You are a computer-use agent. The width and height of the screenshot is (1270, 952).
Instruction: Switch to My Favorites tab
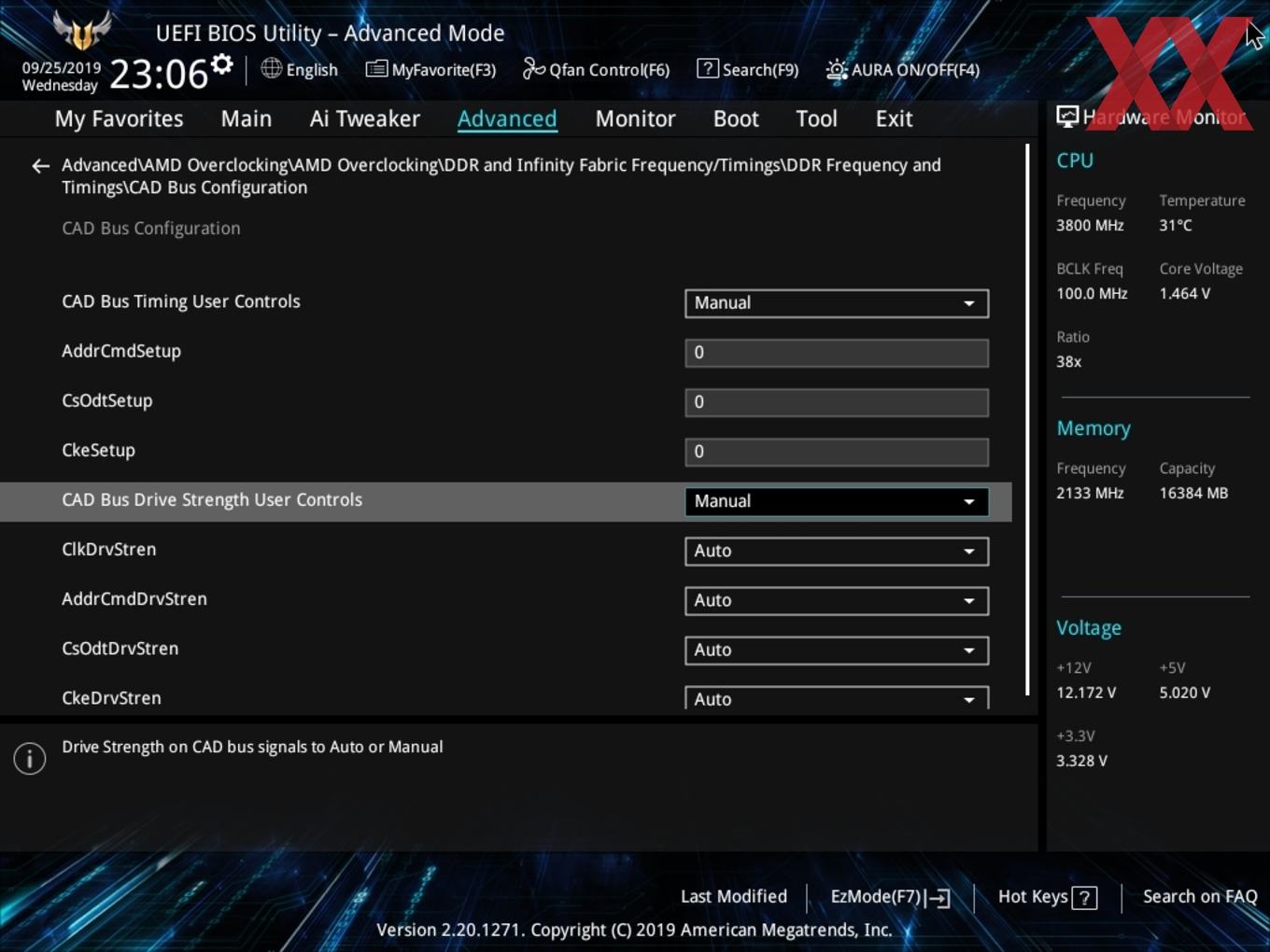[x=119, y=119]
